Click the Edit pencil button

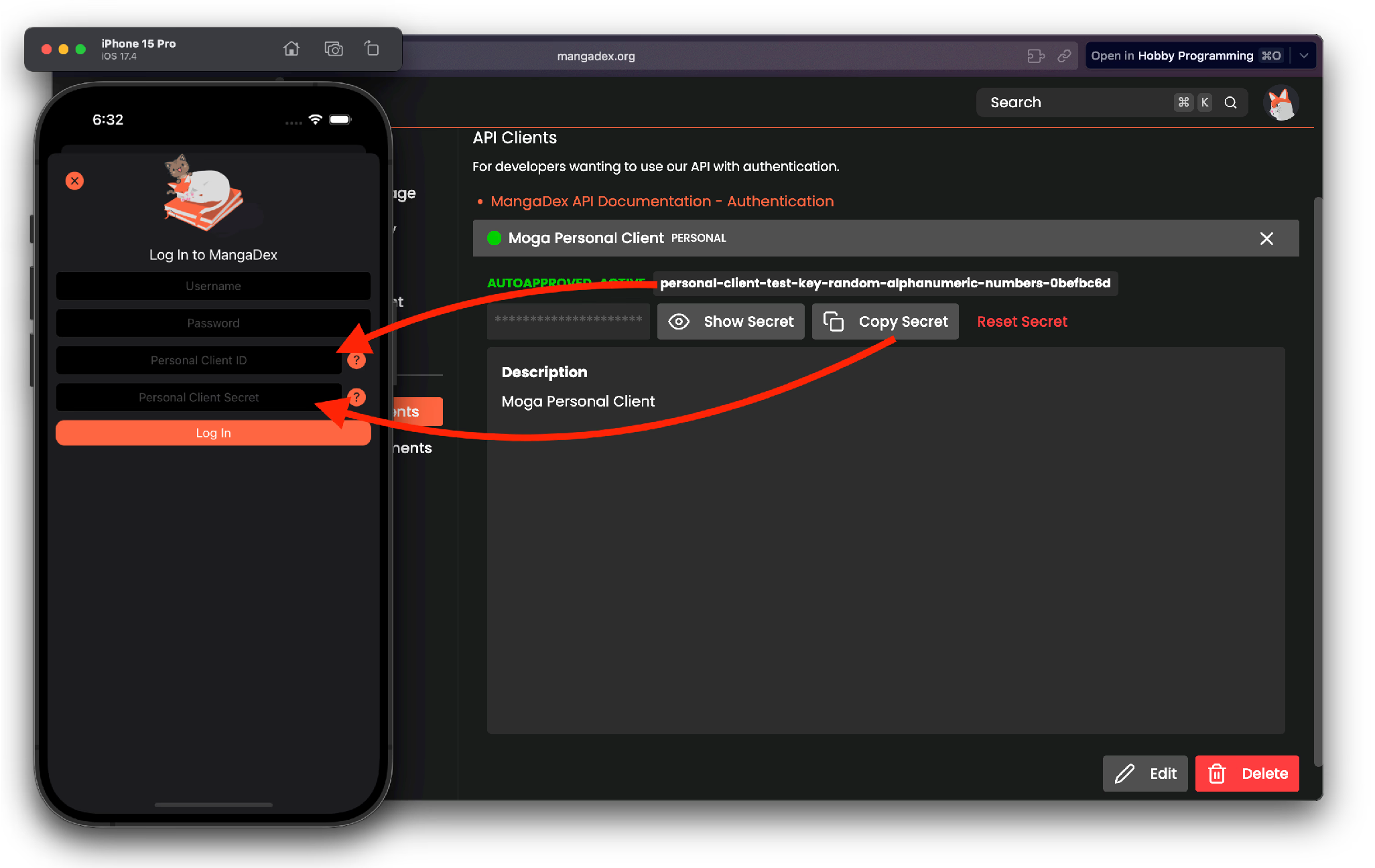tap(1145, 774)
